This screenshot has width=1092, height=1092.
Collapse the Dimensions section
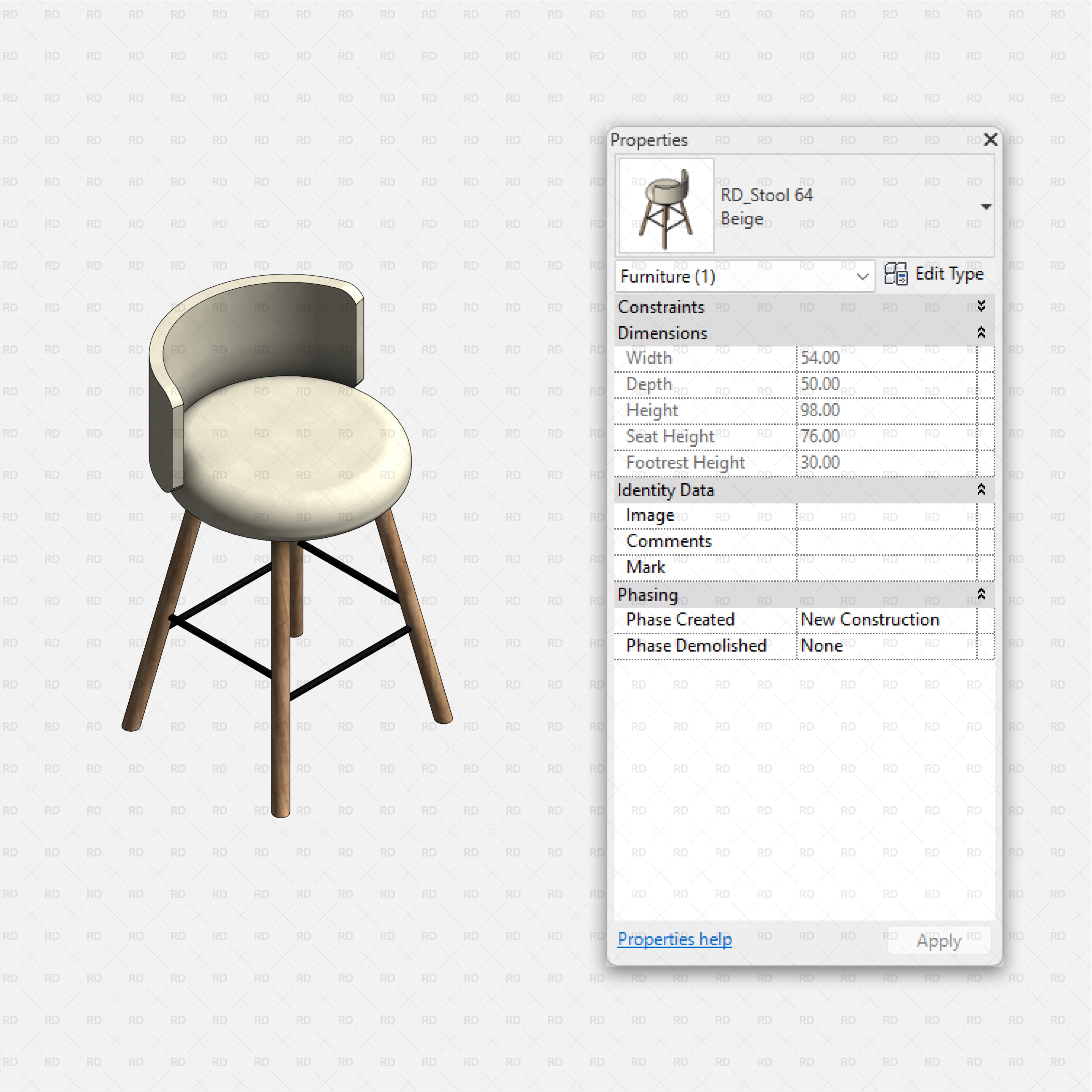tap(982, 333)
